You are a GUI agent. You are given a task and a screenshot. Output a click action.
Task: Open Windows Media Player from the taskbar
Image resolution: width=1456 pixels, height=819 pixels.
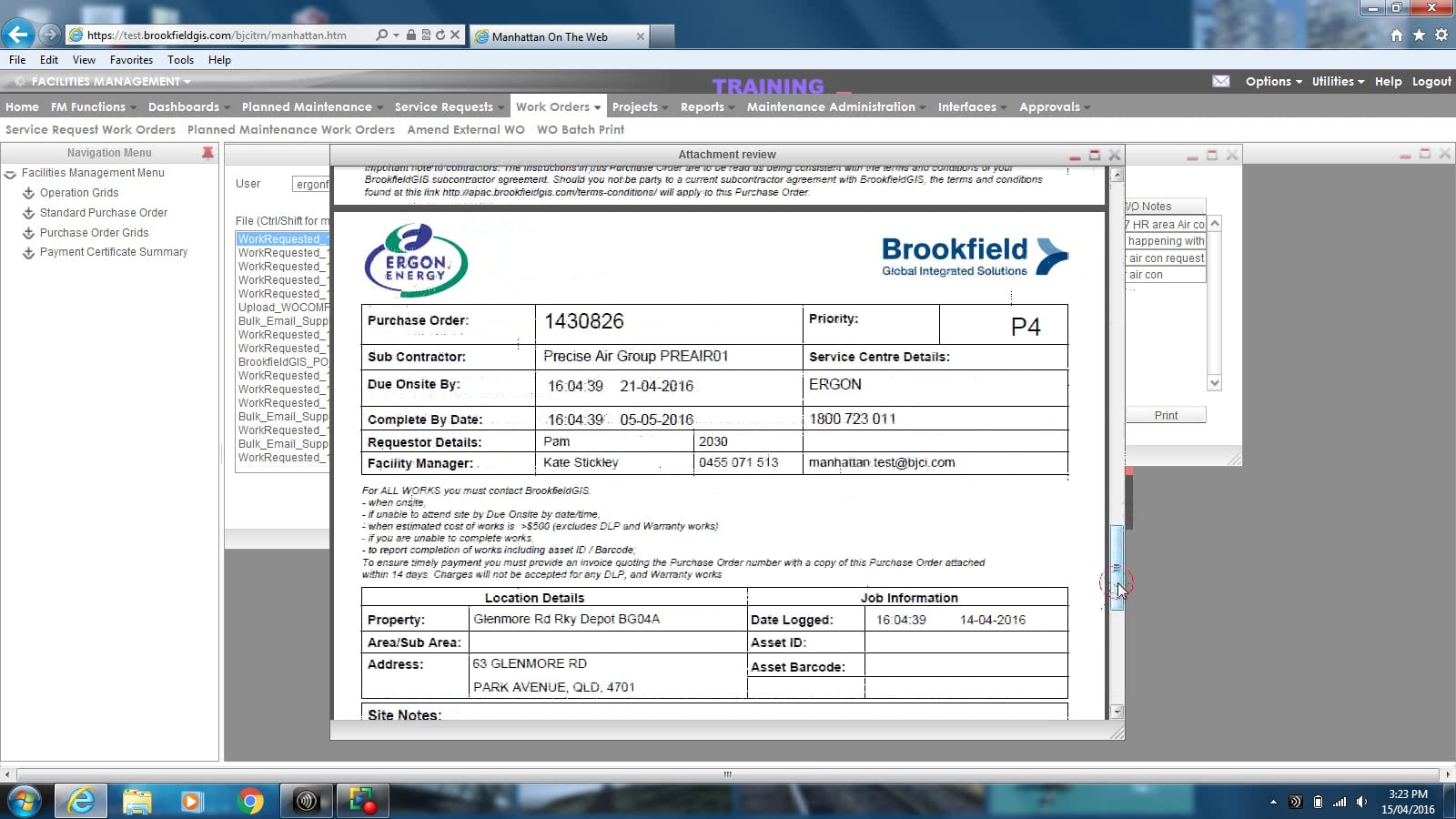[x=191, y=801]
